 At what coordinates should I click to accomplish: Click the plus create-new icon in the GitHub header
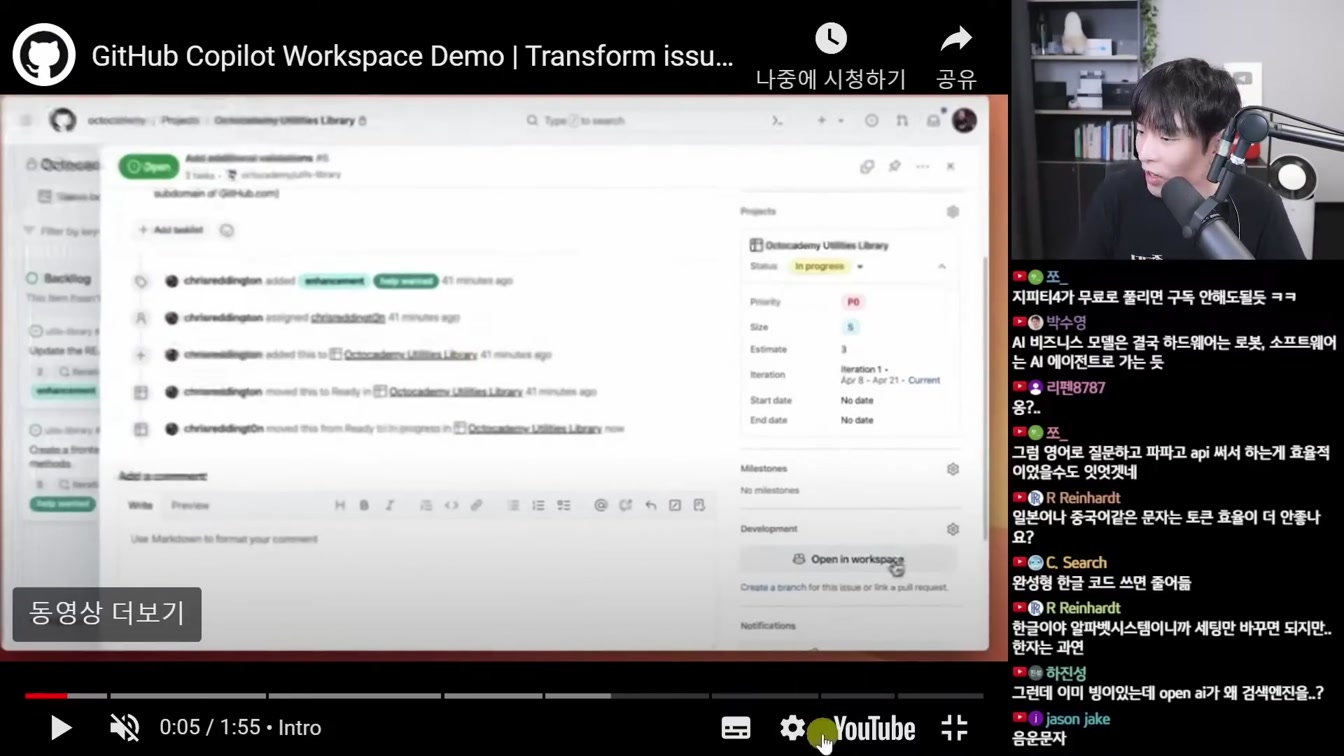click(x=822, y=120)
